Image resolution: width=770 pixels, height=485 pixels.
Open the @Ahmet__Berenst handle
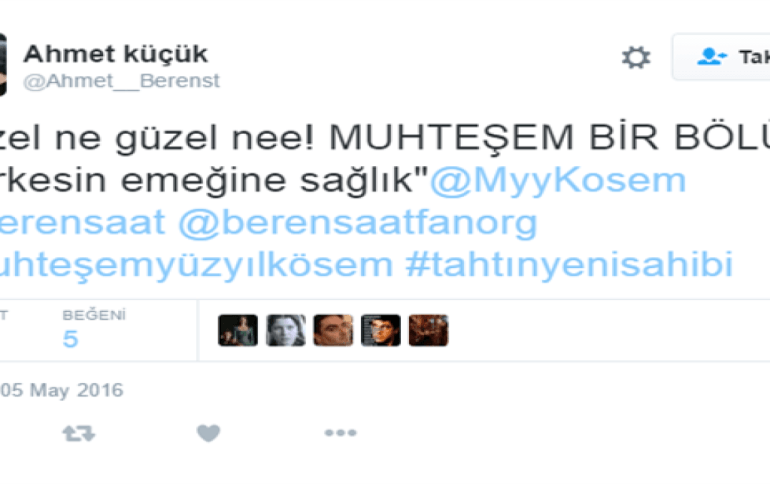[121, 81]
